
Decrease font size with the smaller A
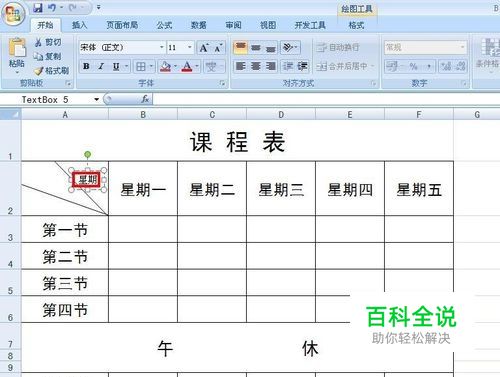point(218,48)
